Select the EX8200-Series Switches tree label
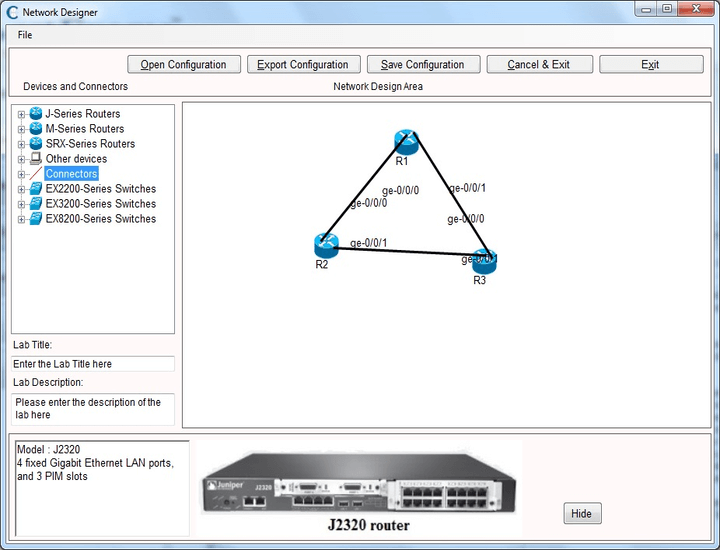This screenshot has width=720, height=550. click(101, 219)
